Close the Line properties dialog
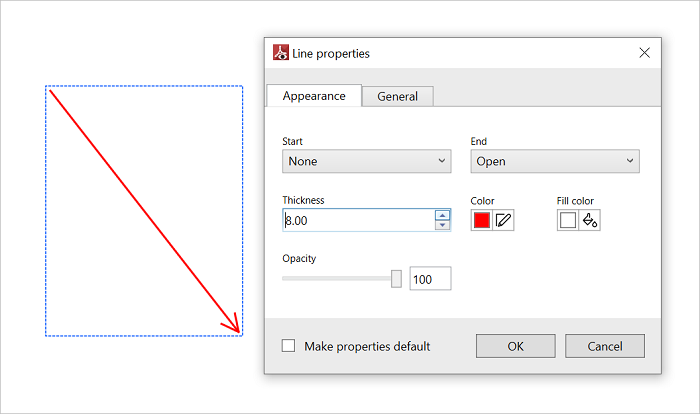 [644, 53]
